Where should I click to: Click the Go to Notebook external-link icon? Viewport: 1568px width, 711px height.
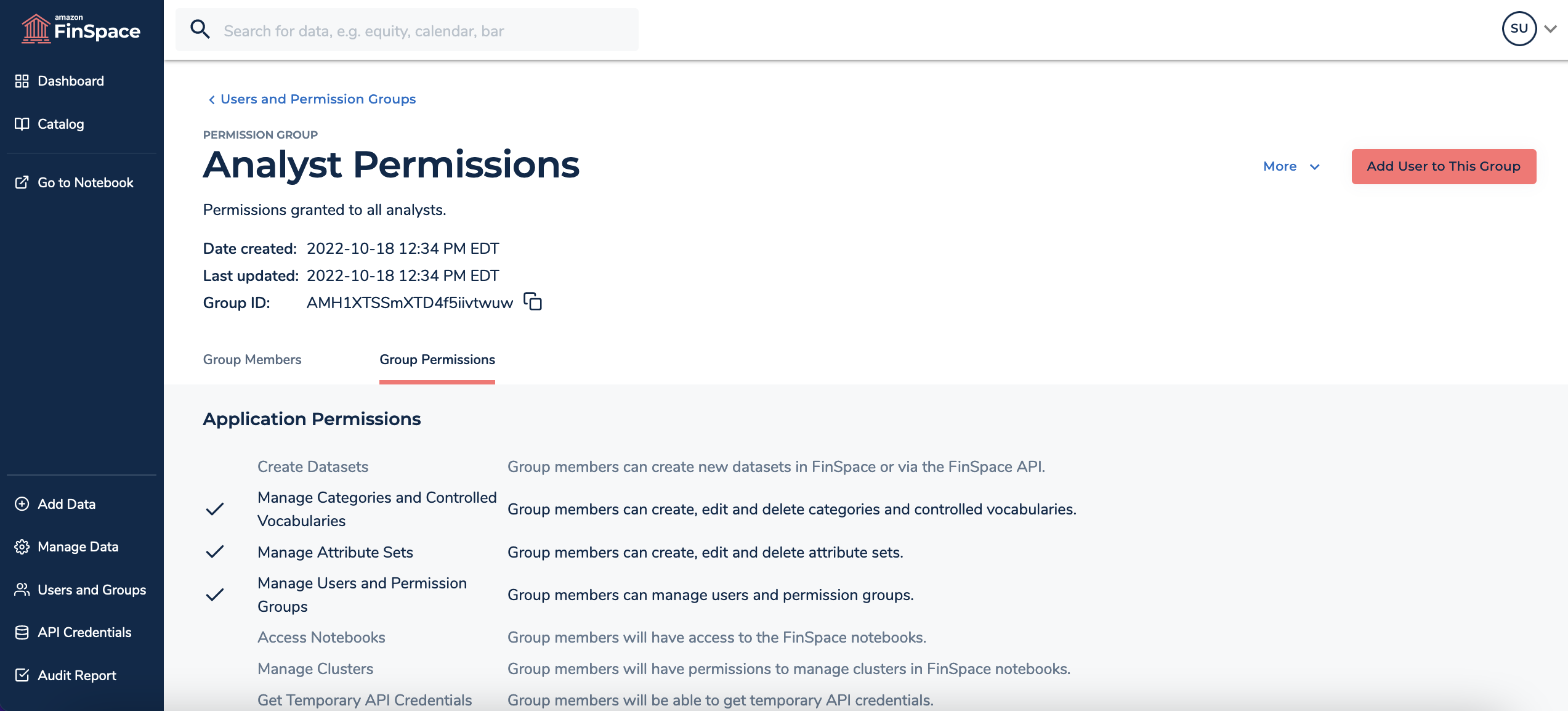(x=21, y=182)
